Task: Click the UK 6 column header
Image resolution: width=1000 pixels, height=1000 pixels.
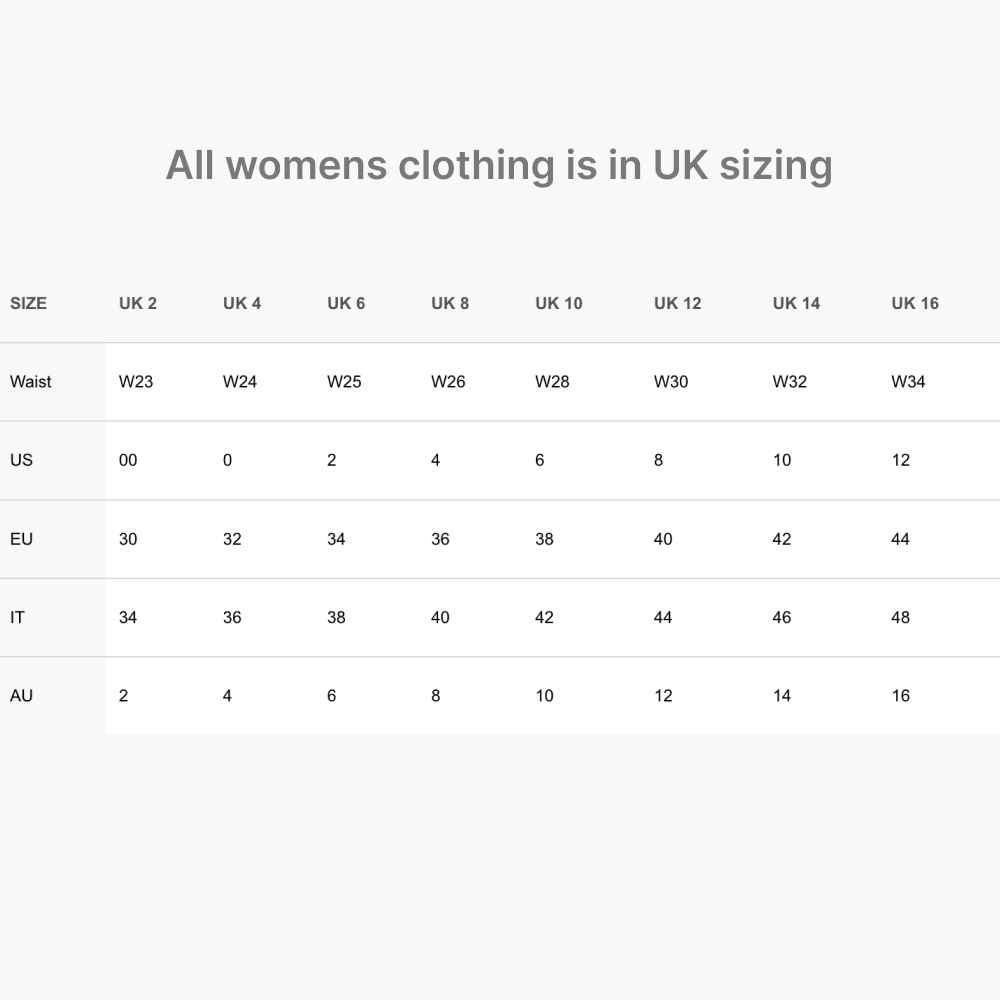Action: 346,303
